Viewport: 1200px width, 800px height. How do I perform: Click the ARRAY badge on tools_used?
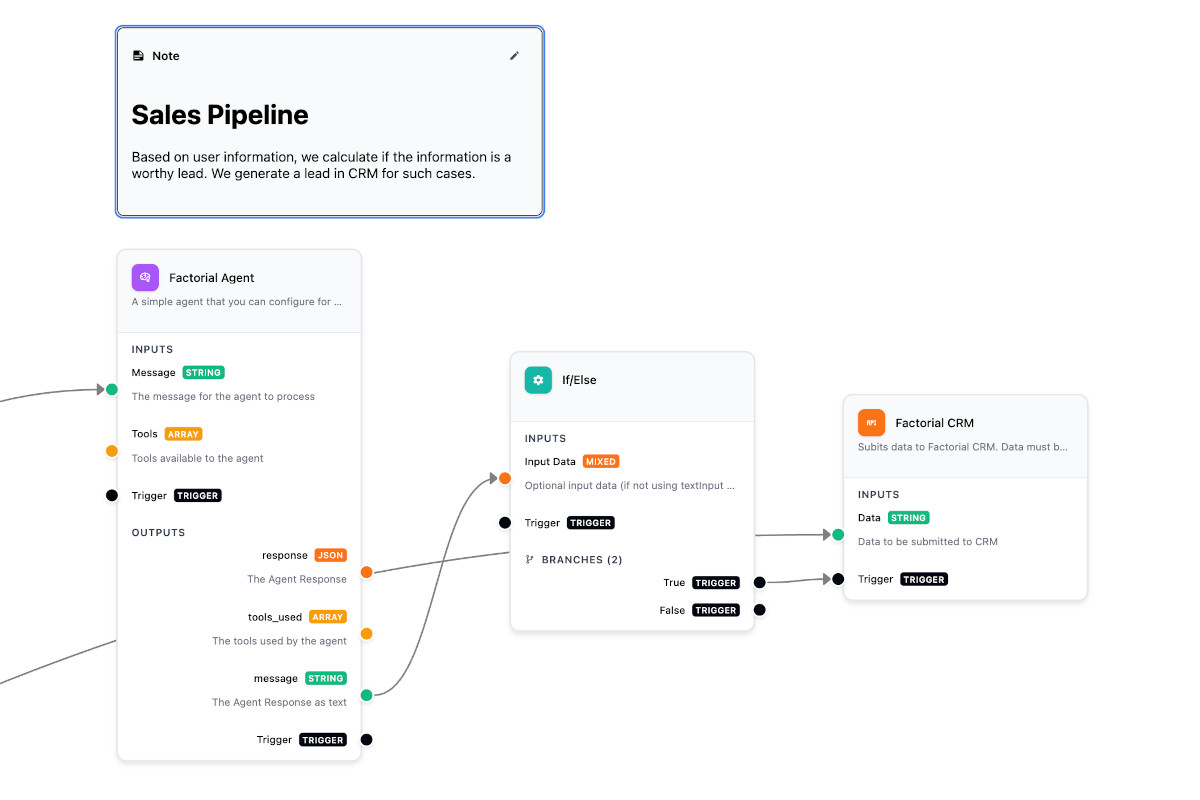[328, 617]
